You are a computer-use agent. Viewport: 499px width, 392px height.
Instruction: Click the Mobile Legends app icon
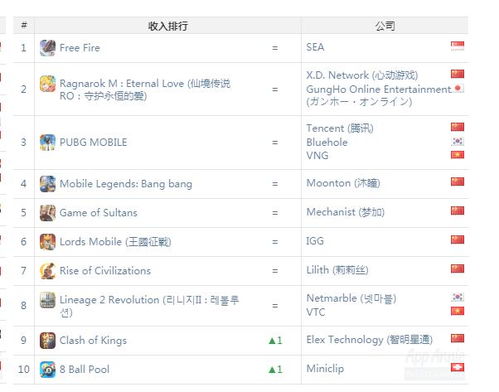click(48, 184)
